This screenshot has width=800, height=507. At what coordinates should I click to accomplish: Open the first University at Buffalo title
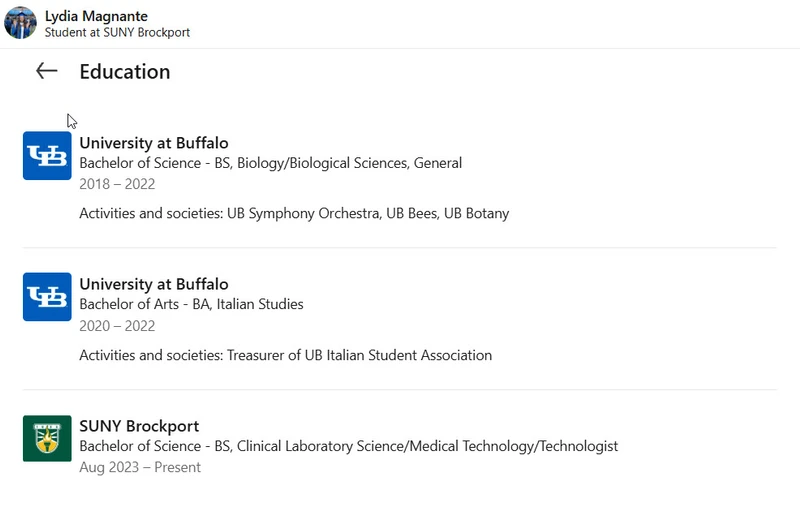coord(154,143)
